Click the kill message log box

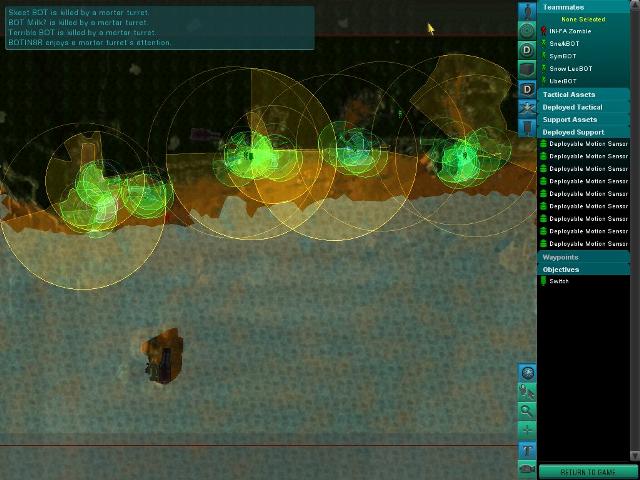pos(160,27)
